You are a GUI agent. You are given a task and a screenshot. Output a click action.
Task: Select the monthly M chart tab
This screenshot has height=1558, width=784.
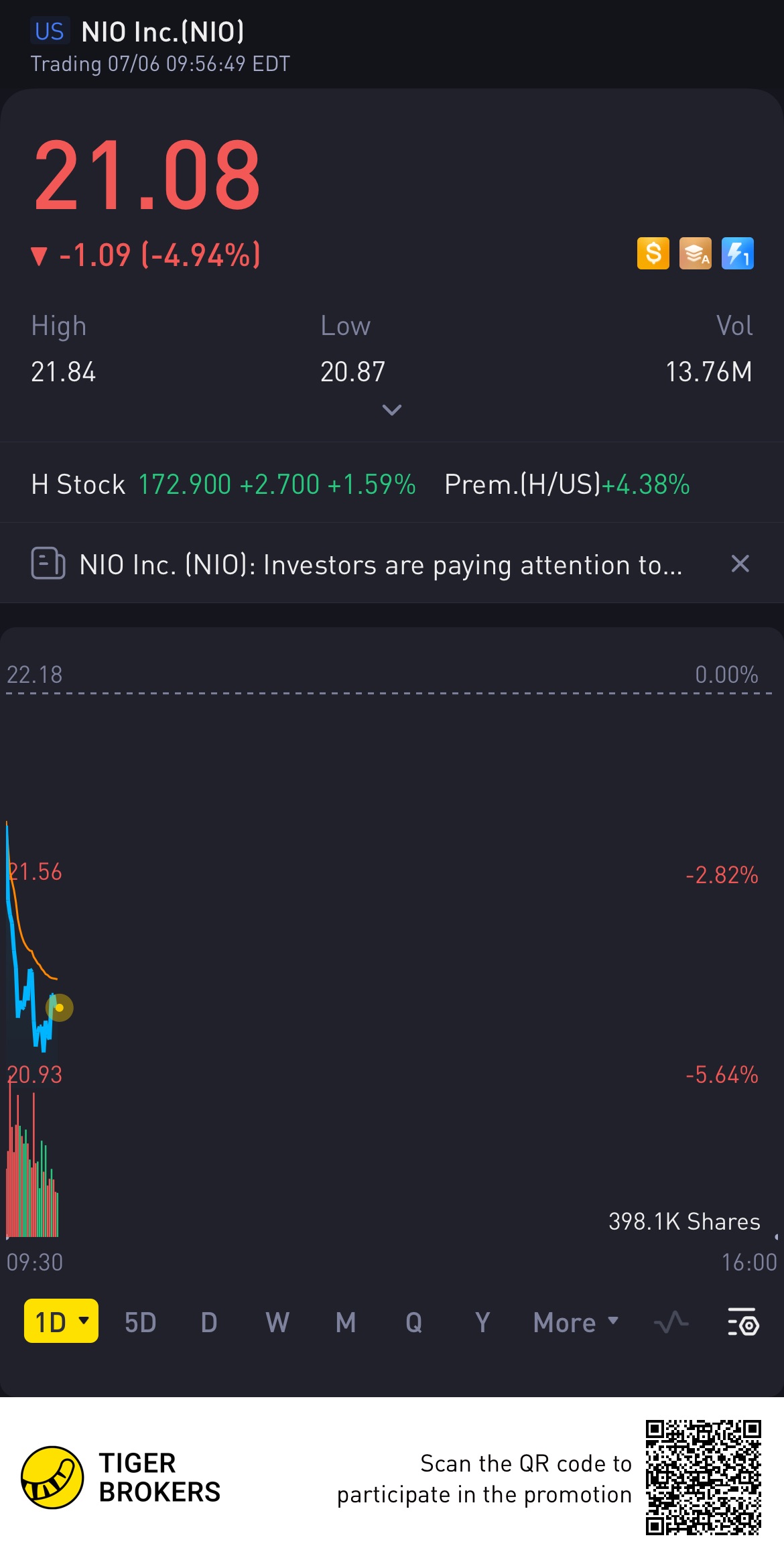click(346, 1322)
